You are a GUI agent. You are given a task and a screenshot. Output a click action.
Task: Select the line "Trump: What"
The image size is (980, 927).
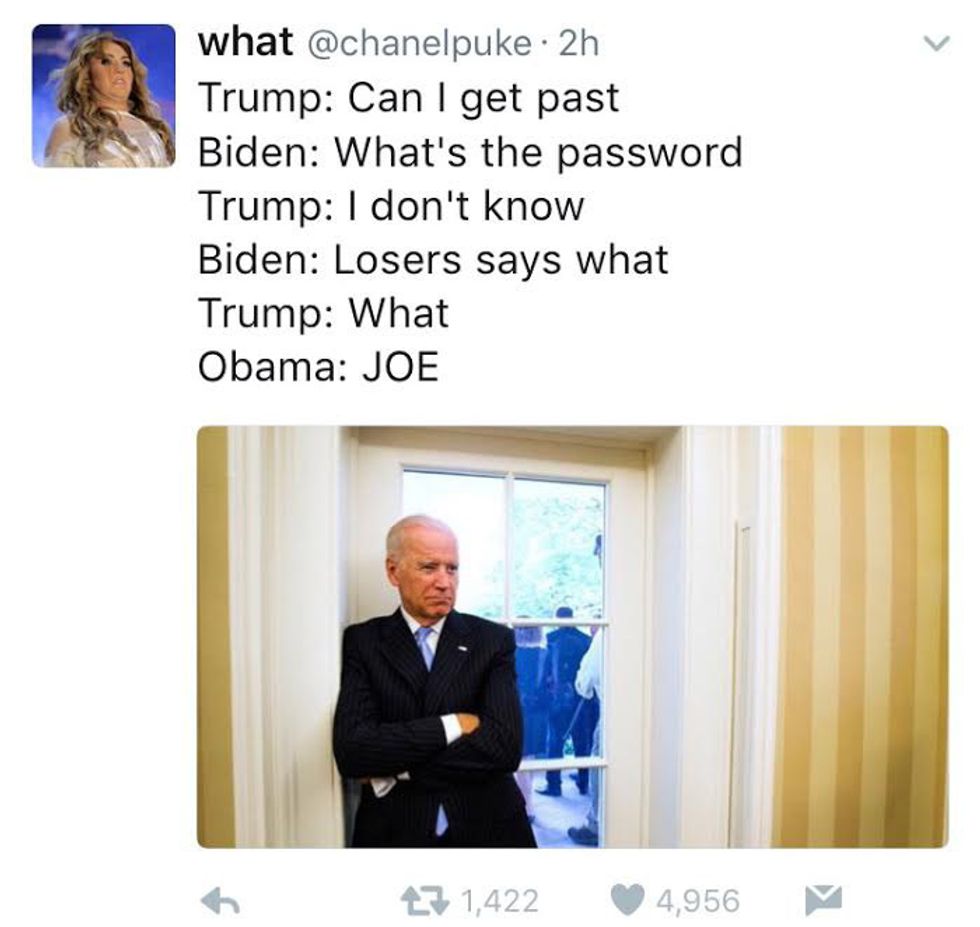[324, 313]
